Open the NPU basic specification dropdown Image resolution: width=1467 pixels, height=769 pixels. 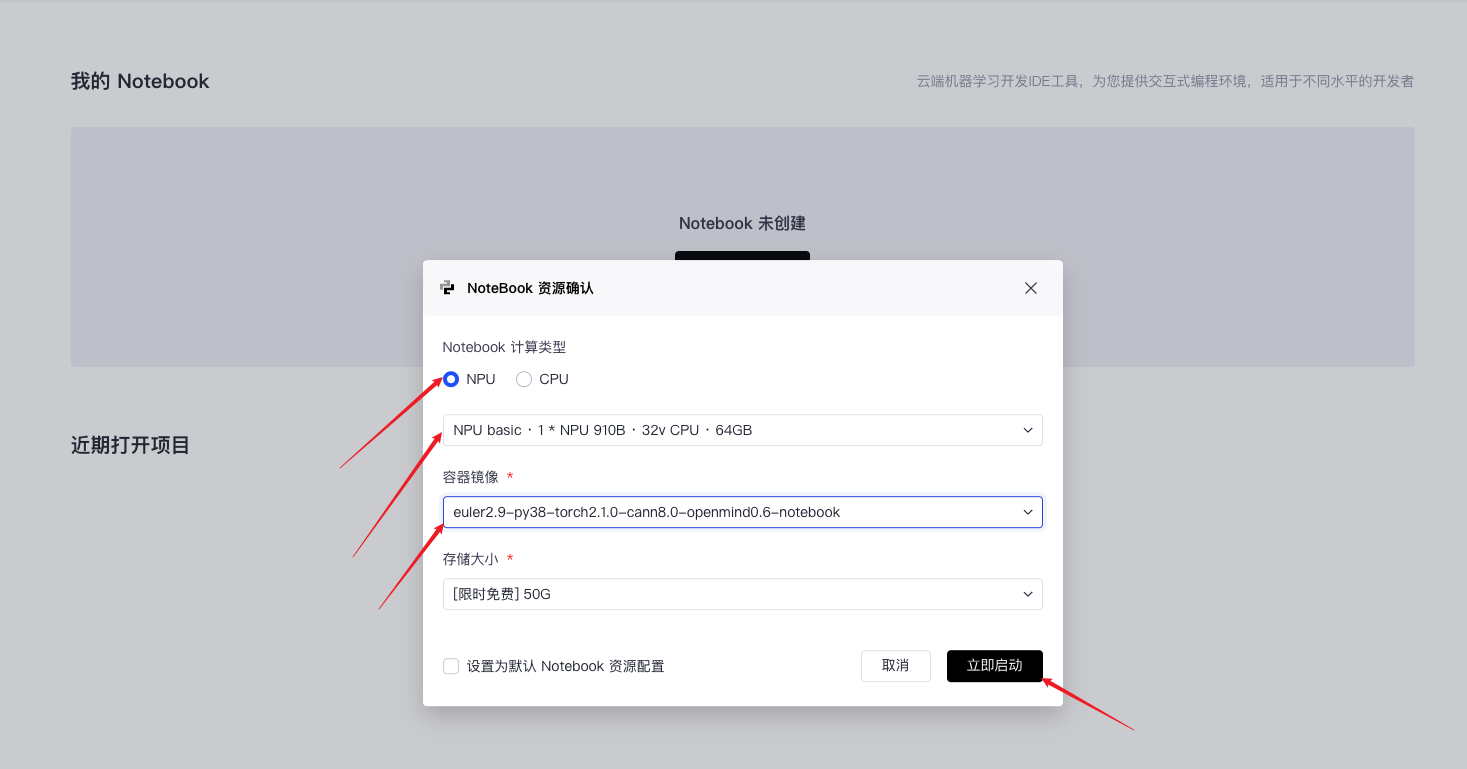(x=742, y=430)
